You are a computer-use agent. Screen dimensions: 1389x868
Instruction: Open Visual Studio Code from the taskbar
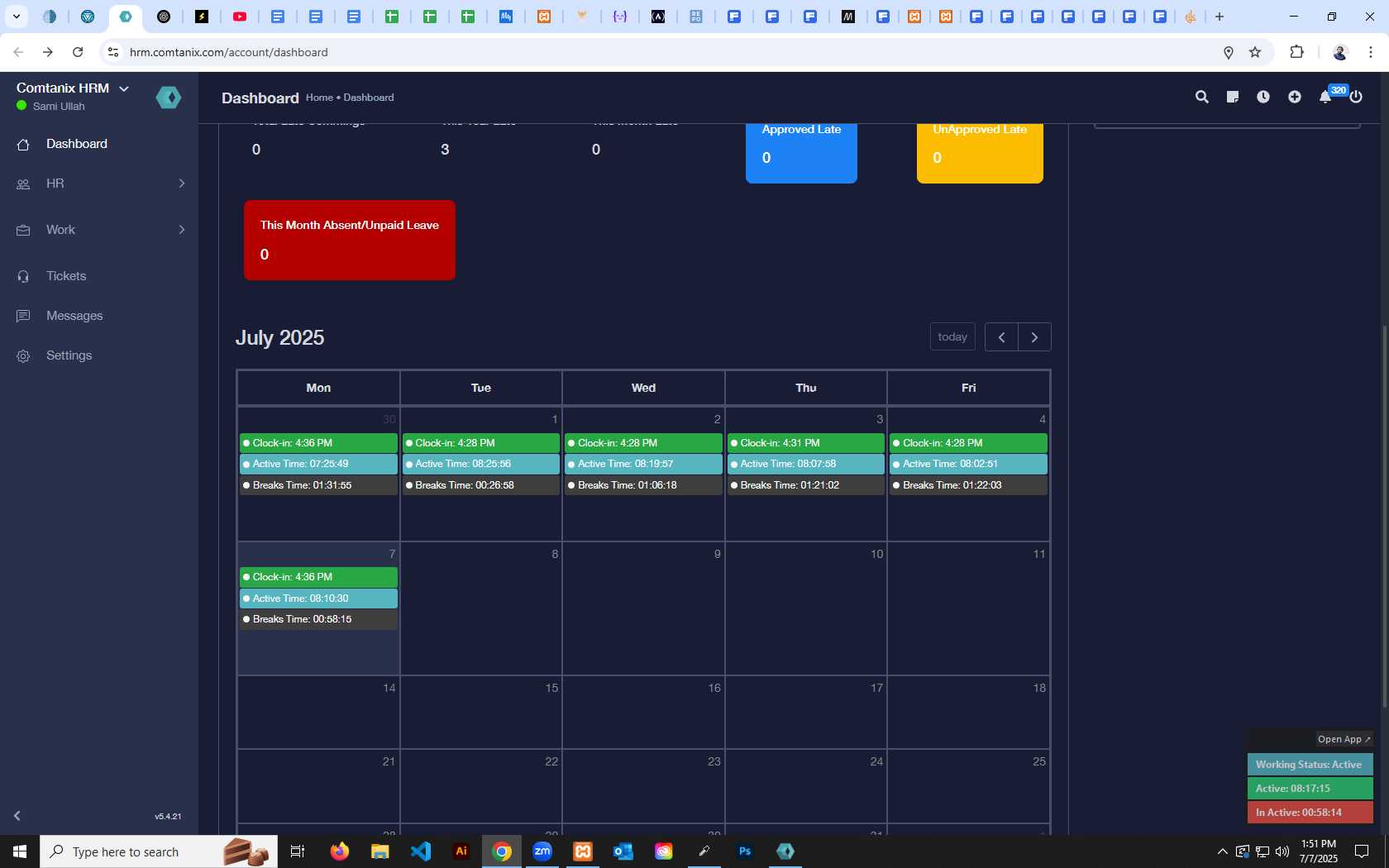(421, 851)
